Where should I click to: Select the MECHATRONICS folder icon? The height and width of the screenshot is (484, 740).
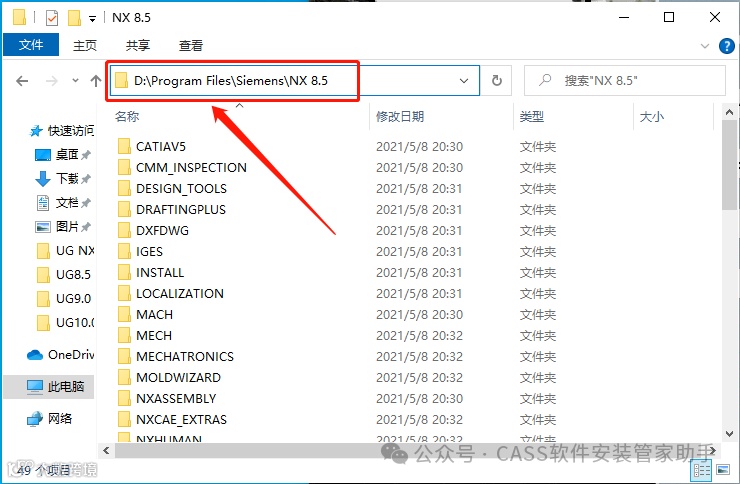click(x=124, y=356)
